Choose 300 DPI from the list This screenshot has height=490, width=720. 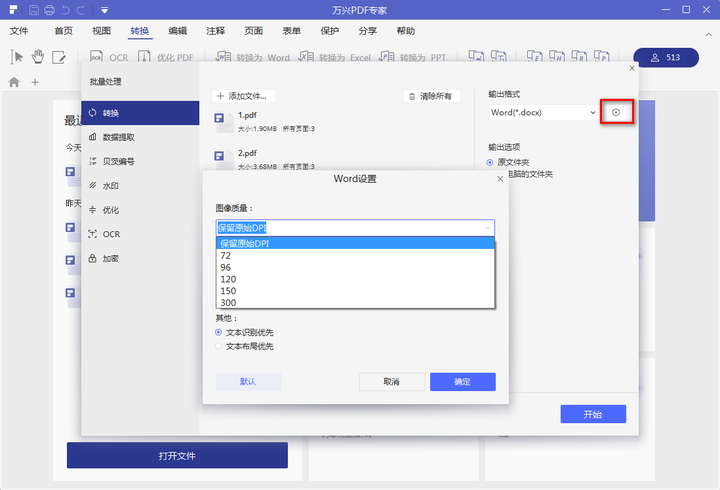(355, 302)
